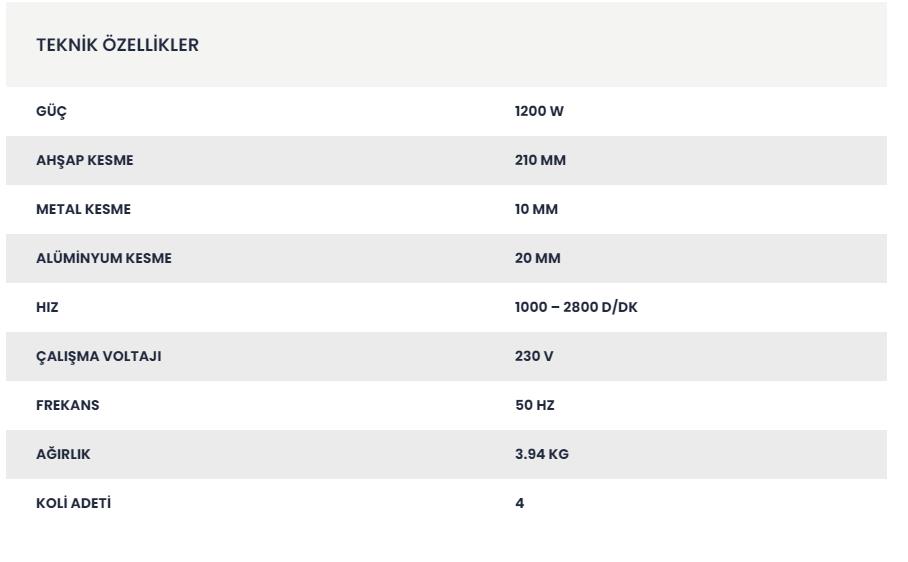Viewport: 908px width, 562px height.
Task: Select the FREKANS label
Action: [68, 405]
